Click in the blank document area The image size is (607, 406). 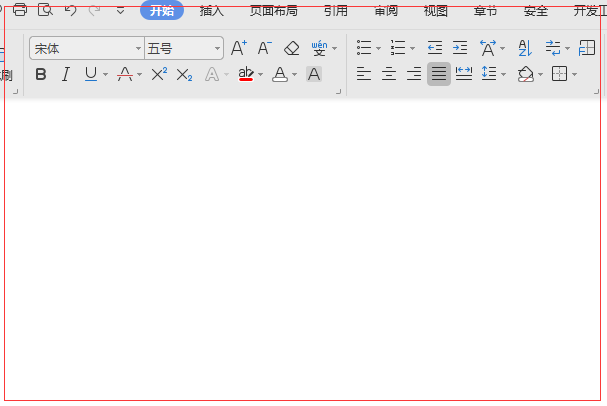[302, 248]
